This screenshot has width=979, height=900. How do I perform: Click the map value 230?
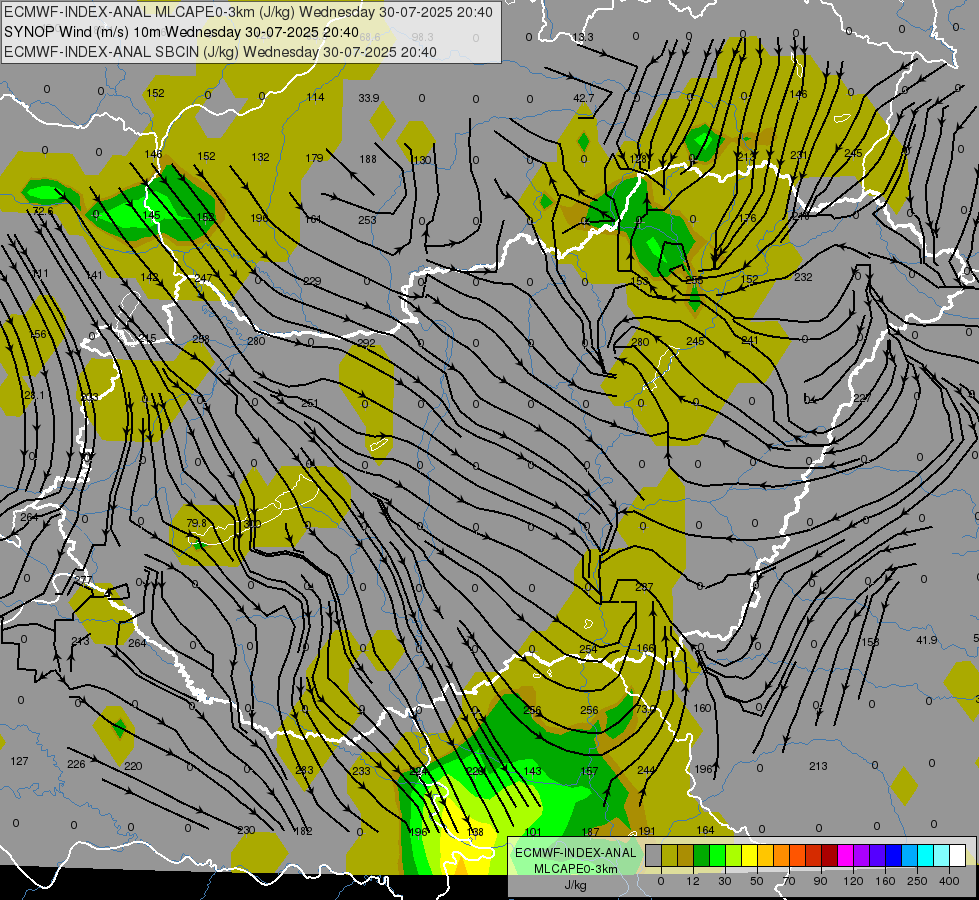246,830
